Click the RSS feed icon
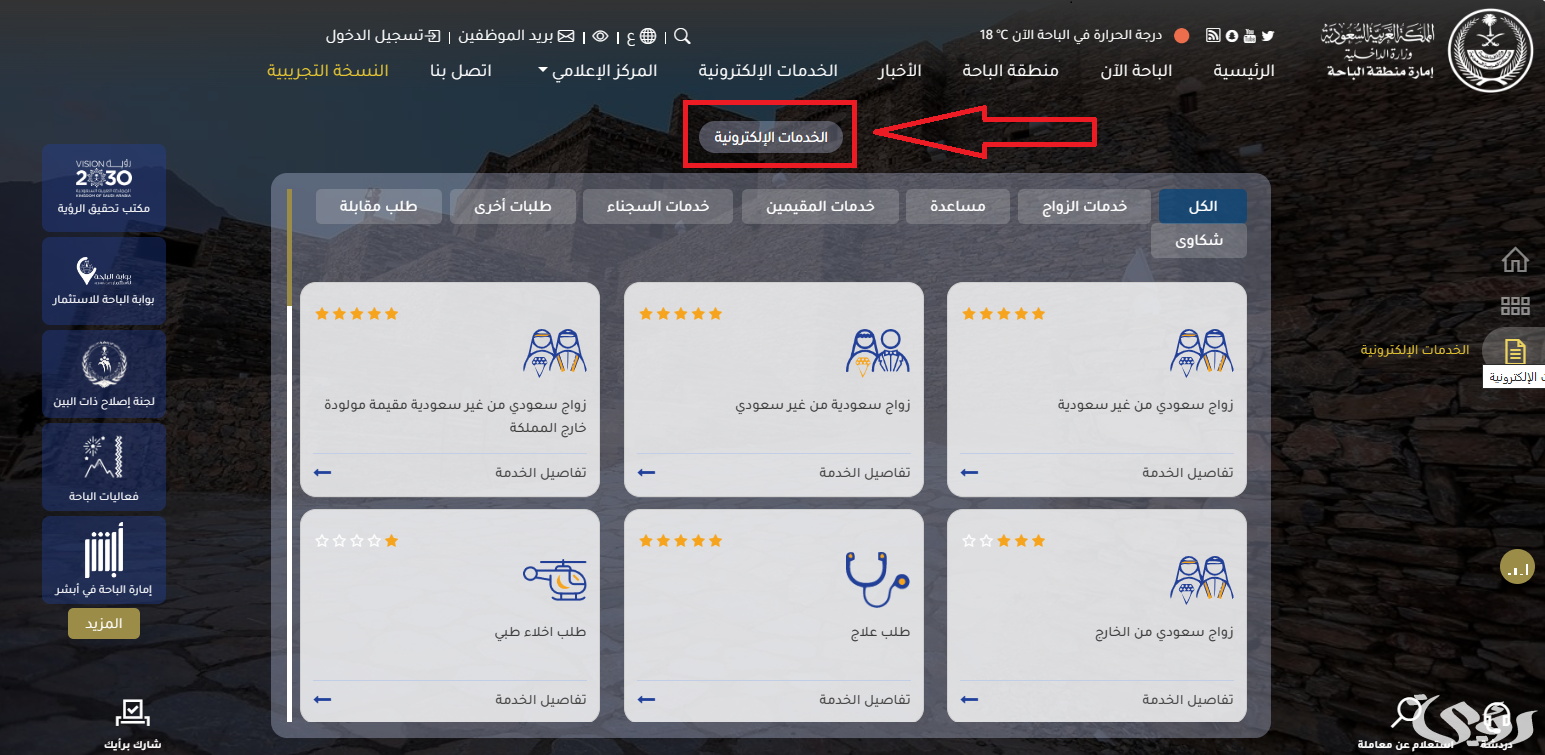1545x755 pixels. tap(1213, 35)
